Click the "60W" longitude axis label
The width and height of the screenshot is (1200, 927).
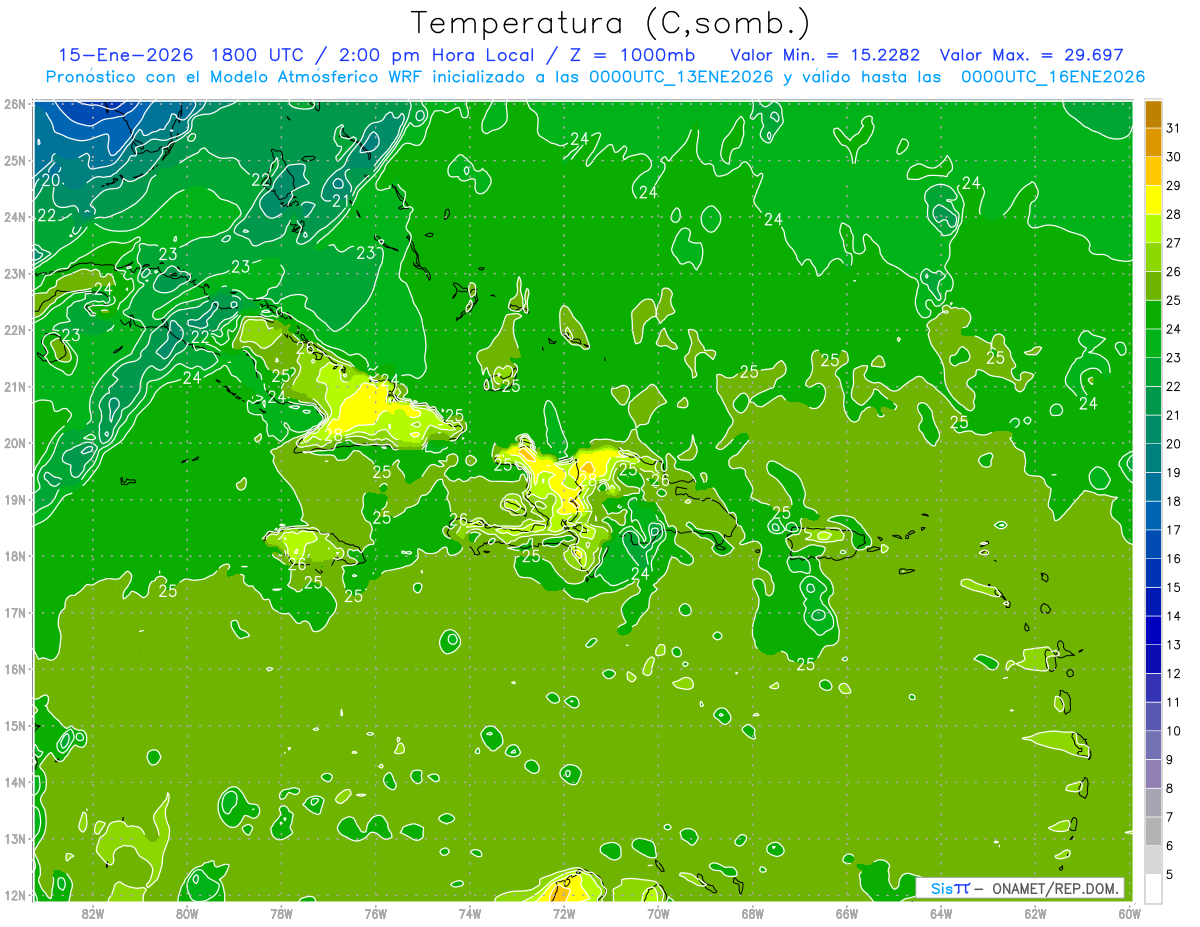click(1129, 913)
